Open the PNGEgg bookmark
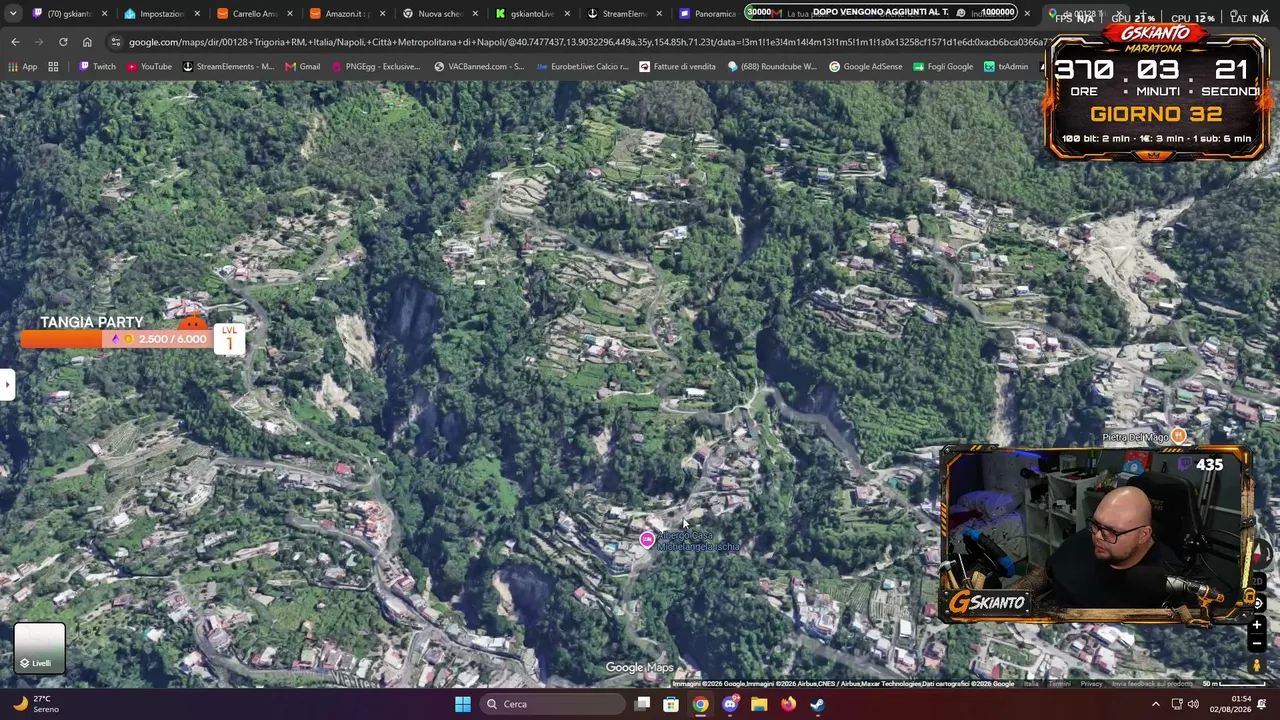The width and height of the screenshot is (1280, 720). pos(375,67)
